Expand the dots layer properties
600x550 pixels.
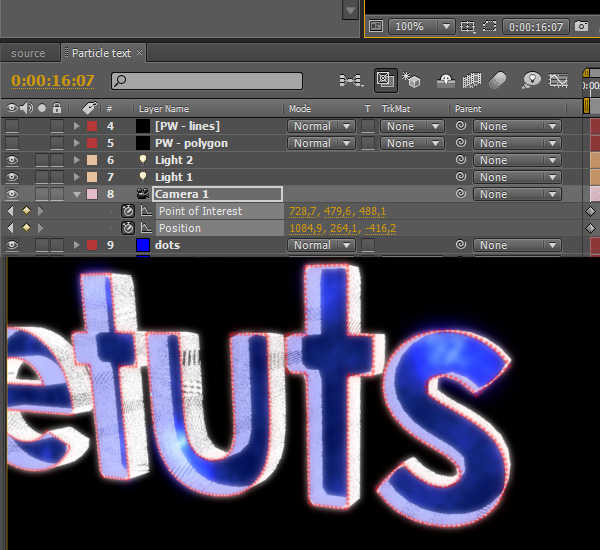[x=77, y=245]
